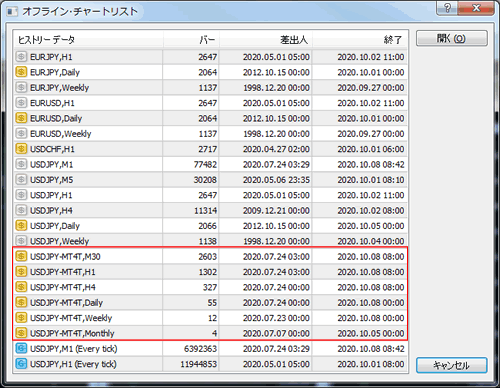Select the EURJPY,Daily entry
Screen dimensions: 500x388
click(55, 72)
